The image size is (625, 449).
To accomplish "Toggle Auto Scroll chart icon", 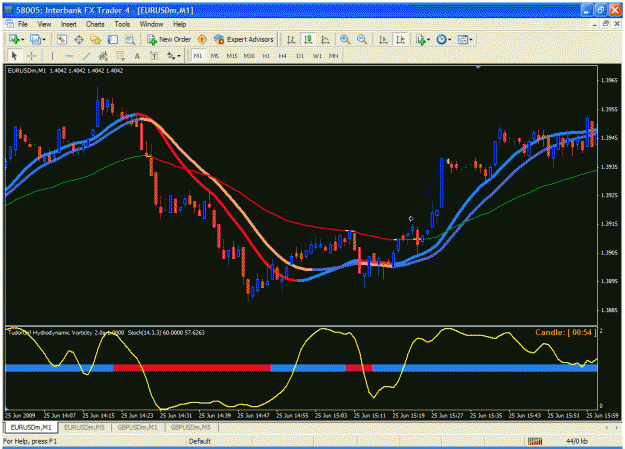I will click(383, 39).
